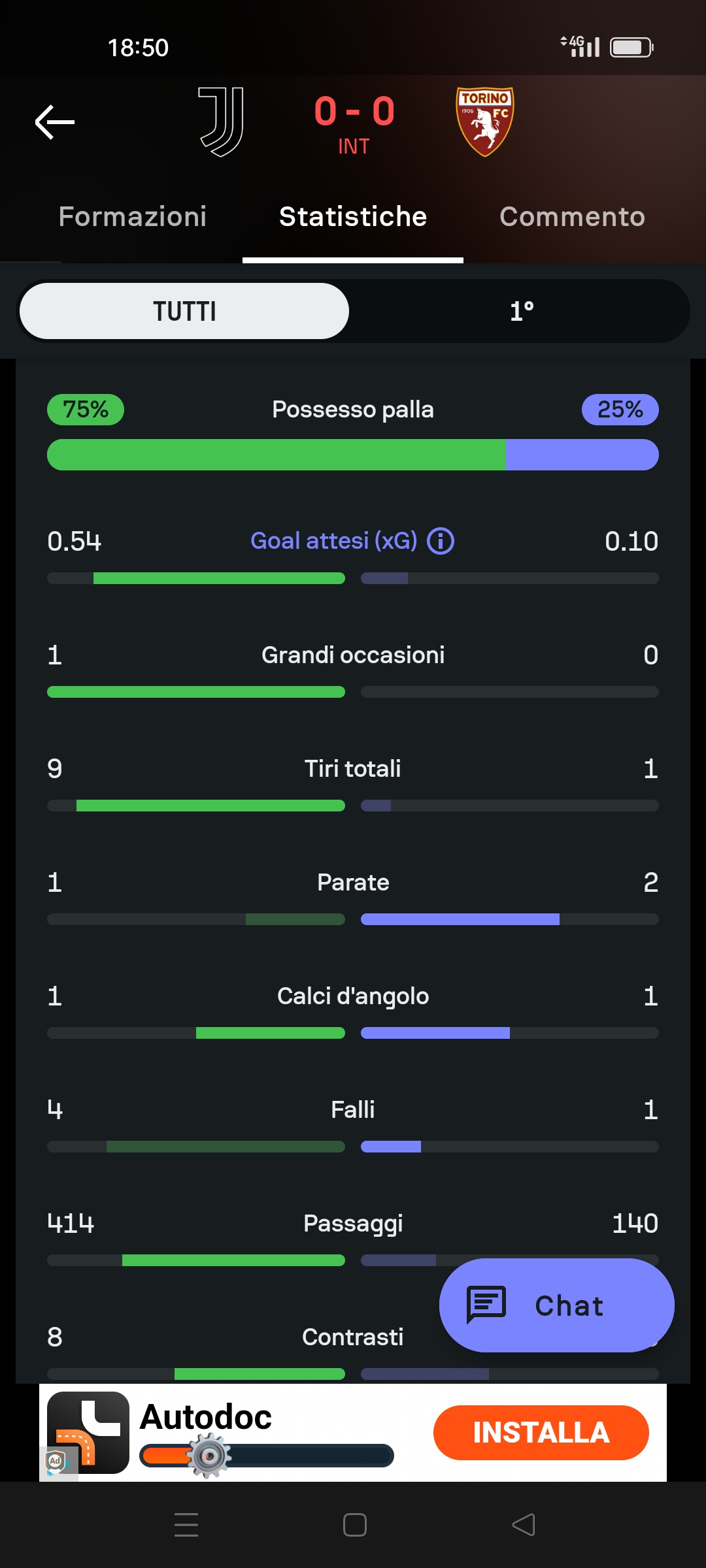Tap the back arrow icon
706x1568 pixels.
coord(55,122)
